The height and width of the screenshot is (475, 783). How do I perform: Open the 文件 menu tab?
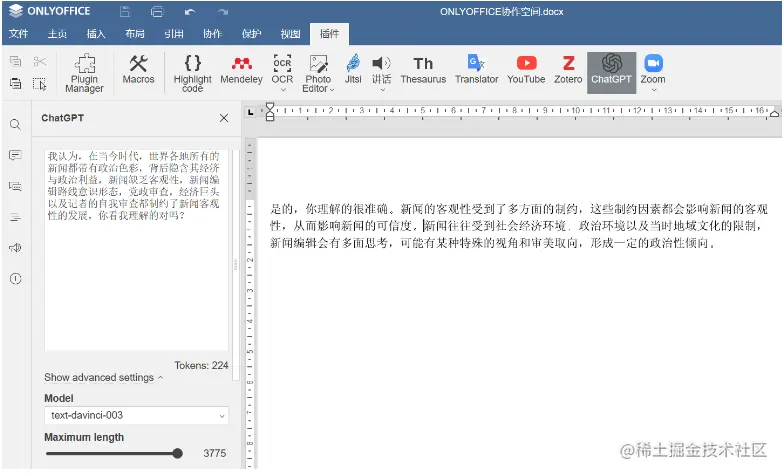(x=18, y=34)
